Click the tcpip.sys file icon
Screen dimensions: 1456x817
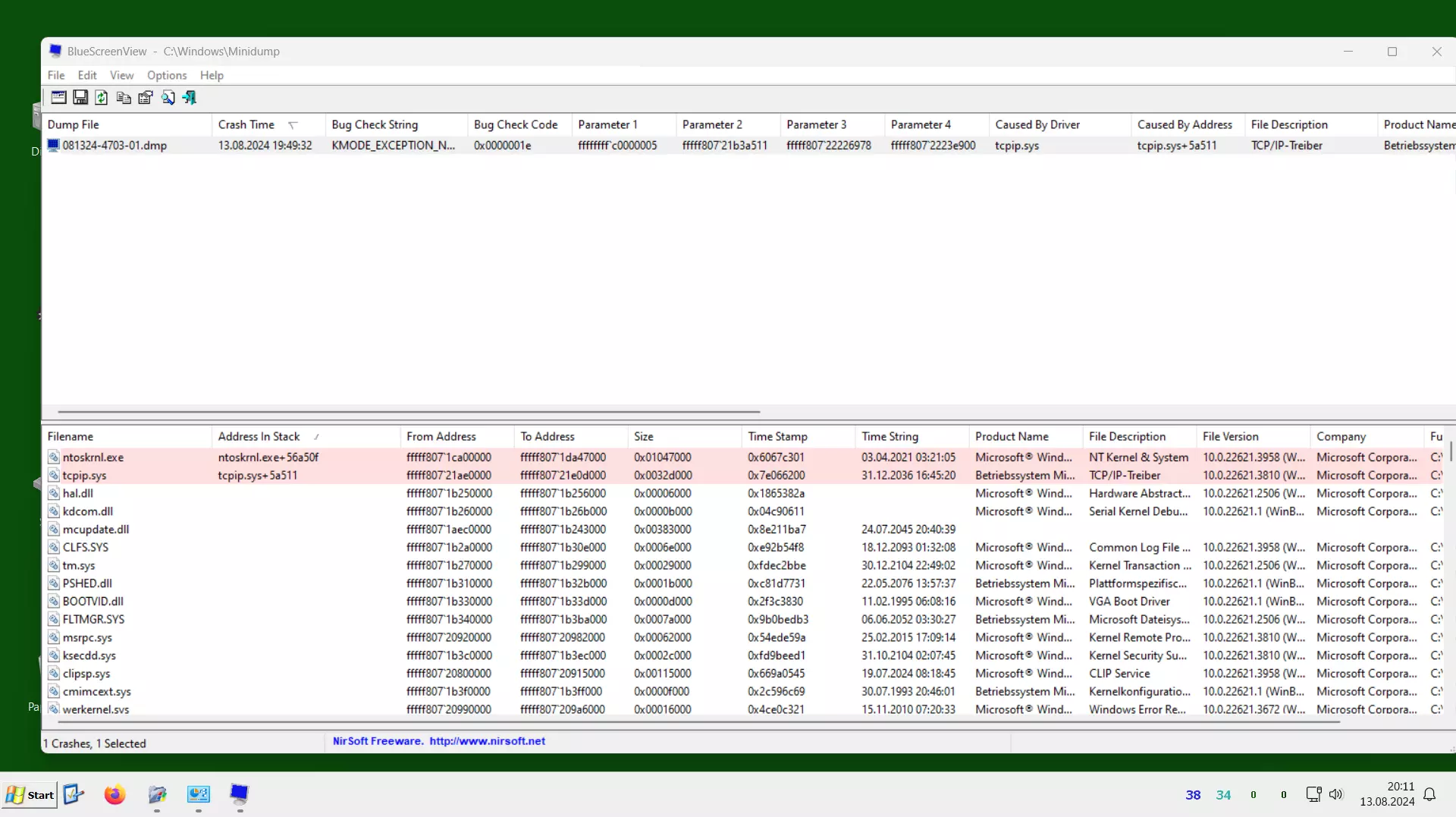53,476
